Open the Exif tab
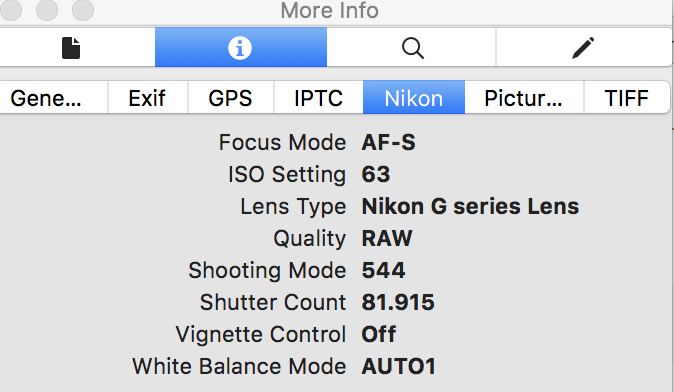 (x=147, y=98)
